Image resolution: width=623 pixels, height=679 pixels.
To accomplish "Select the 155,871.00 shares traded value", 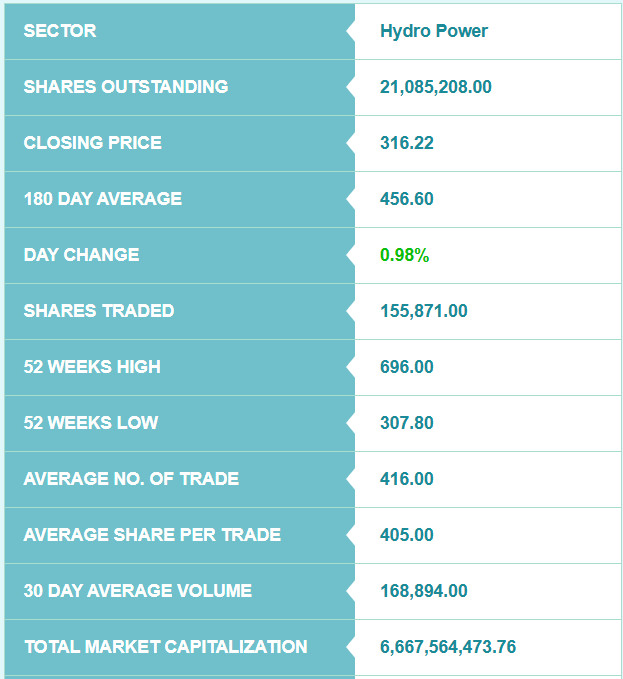I will (x=423, y=311).
